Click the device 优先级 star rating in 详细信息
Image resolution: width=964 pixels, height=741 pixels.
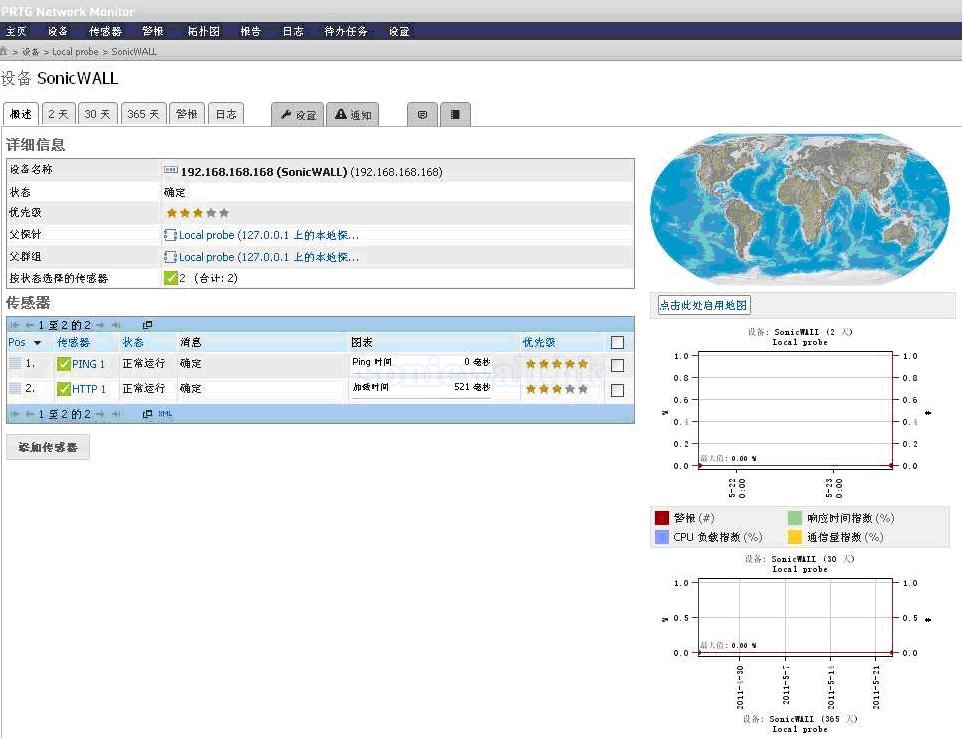point(197,213)
